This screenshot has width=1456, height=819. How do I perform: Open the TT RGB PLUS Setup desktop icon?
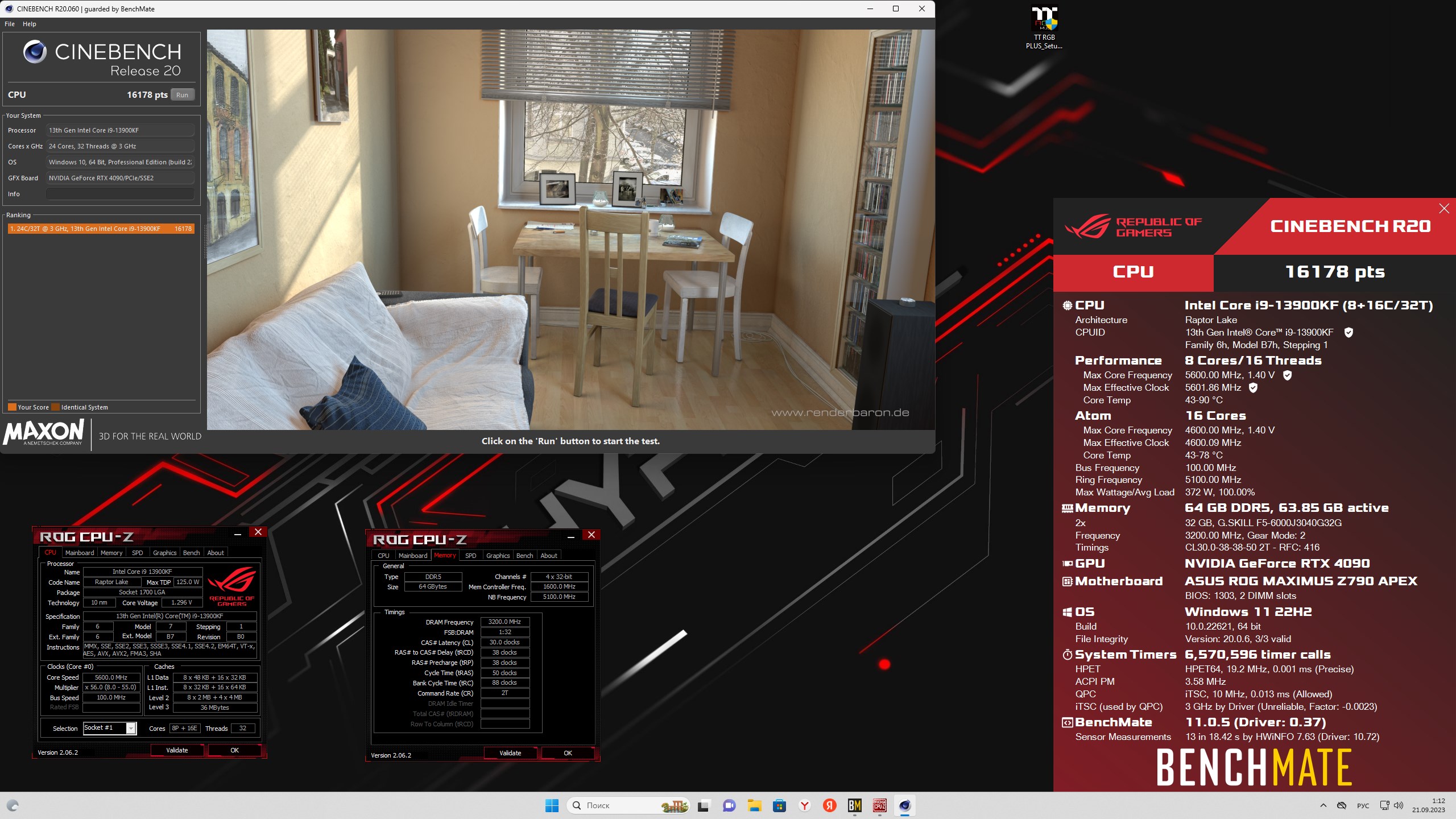[x=1044, y=28]
